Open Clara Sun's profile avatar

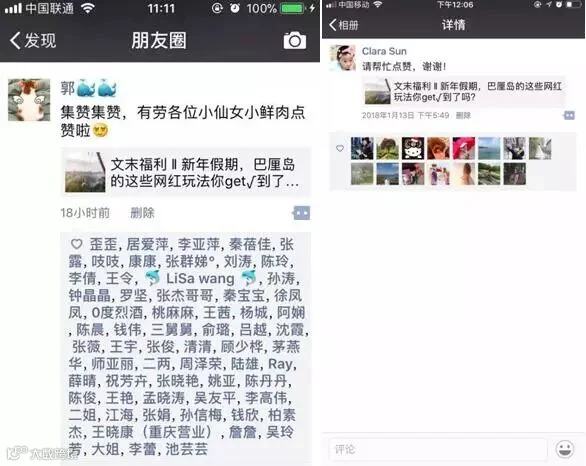(342, 58)
